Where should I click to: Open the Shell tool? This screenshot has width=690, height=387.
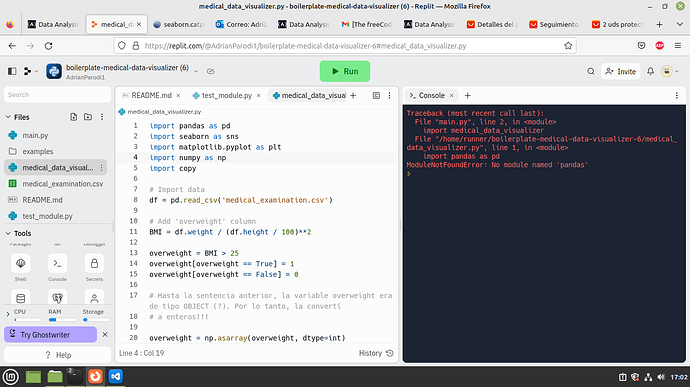[21, 263]
